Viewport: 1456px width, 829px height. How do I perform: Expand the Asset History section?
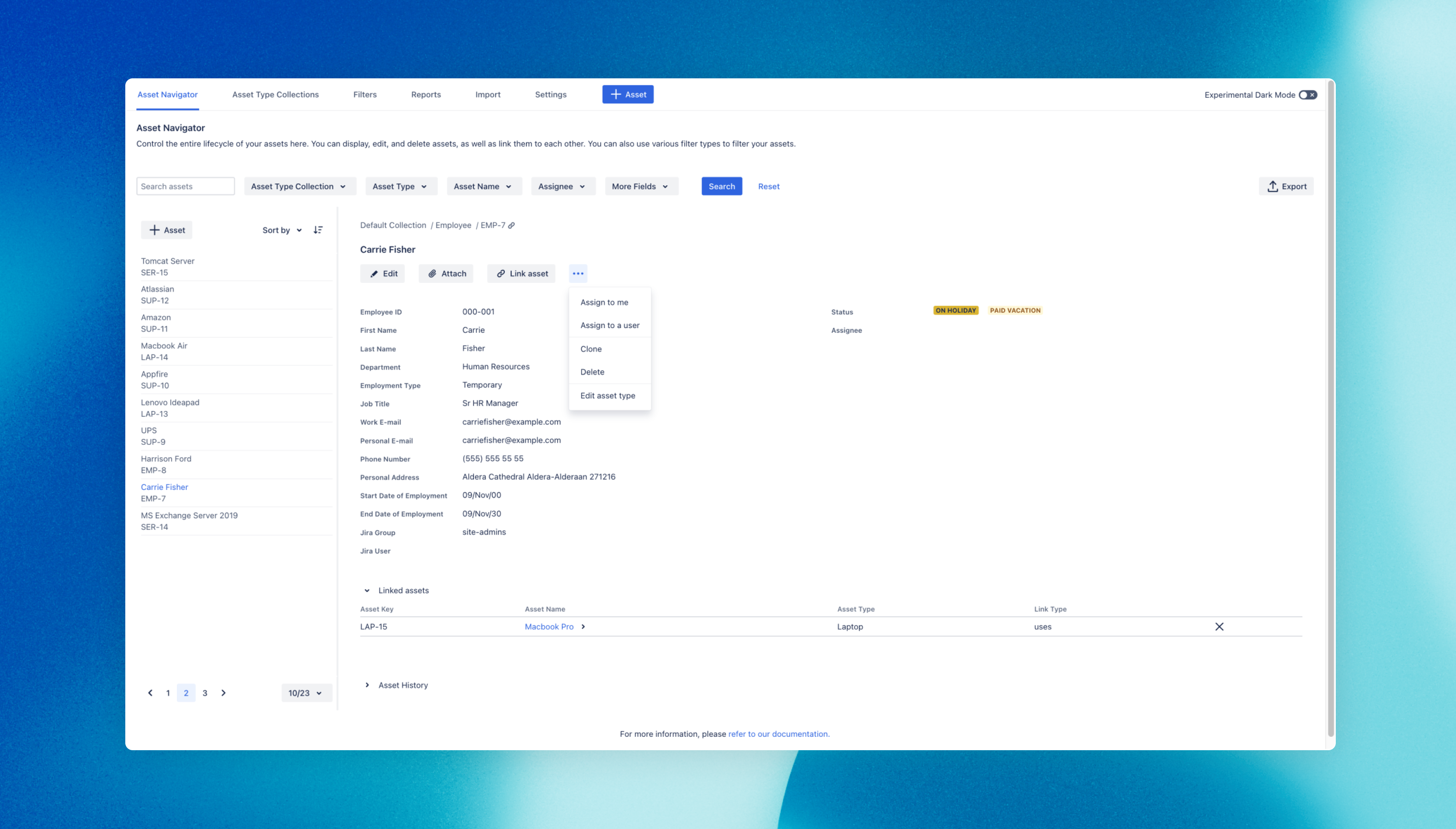coord(368,685)
